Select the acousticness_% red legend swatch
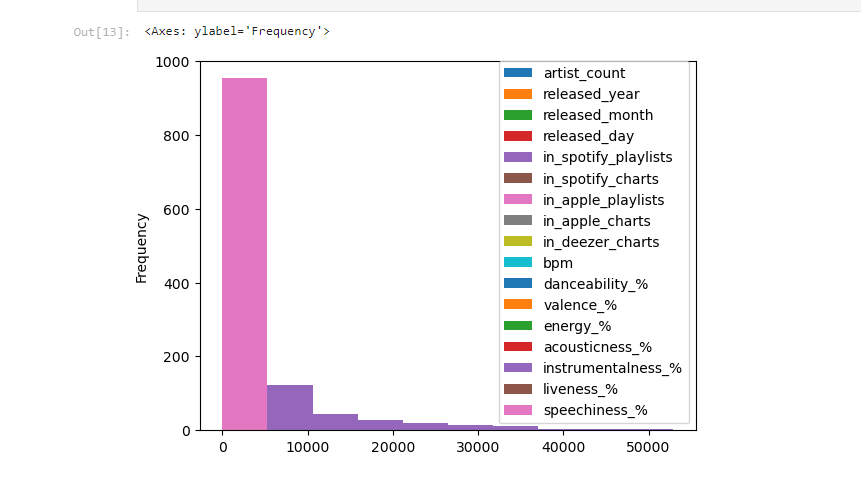The height and width of the screenshot is (477, 861). [x=518, y=347]
